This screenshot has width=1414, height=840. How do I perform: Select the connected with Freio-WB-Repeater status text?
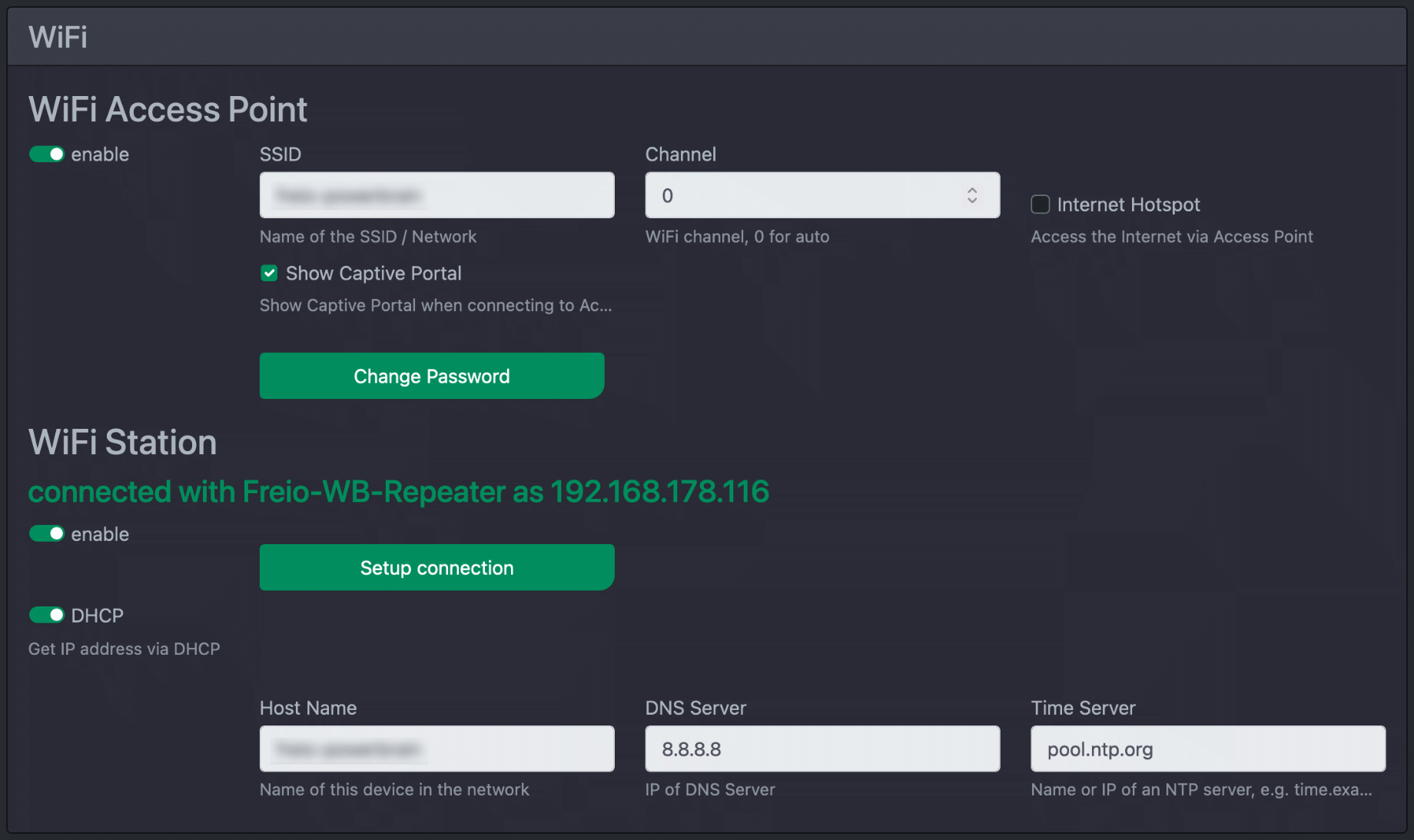tap(398, 492)
